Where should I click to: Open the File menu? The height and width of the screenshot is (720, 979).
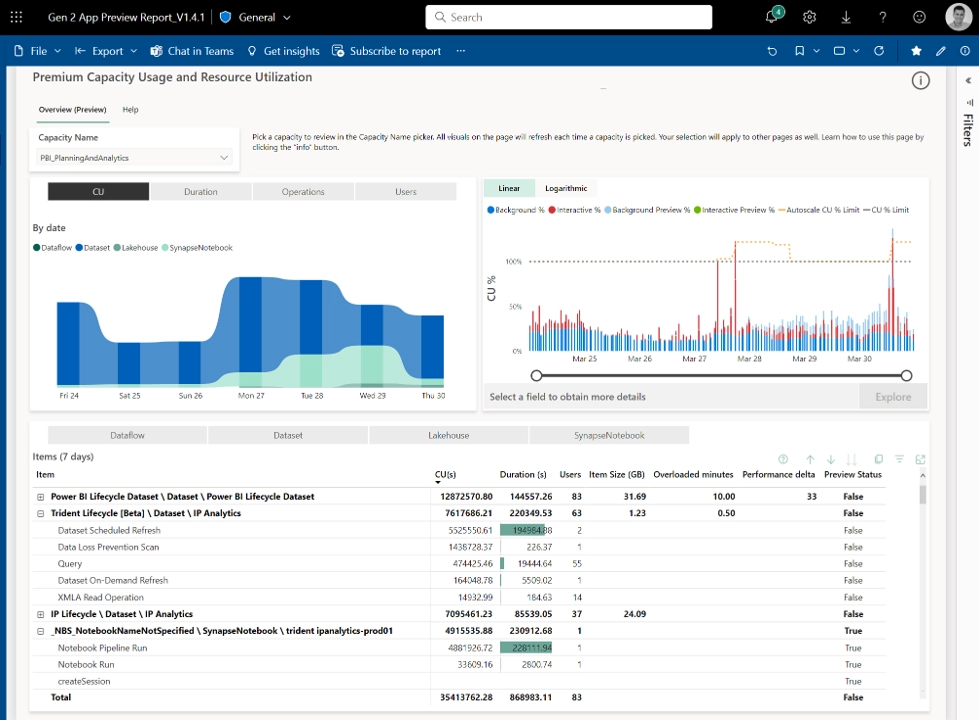tap(37, 51)
